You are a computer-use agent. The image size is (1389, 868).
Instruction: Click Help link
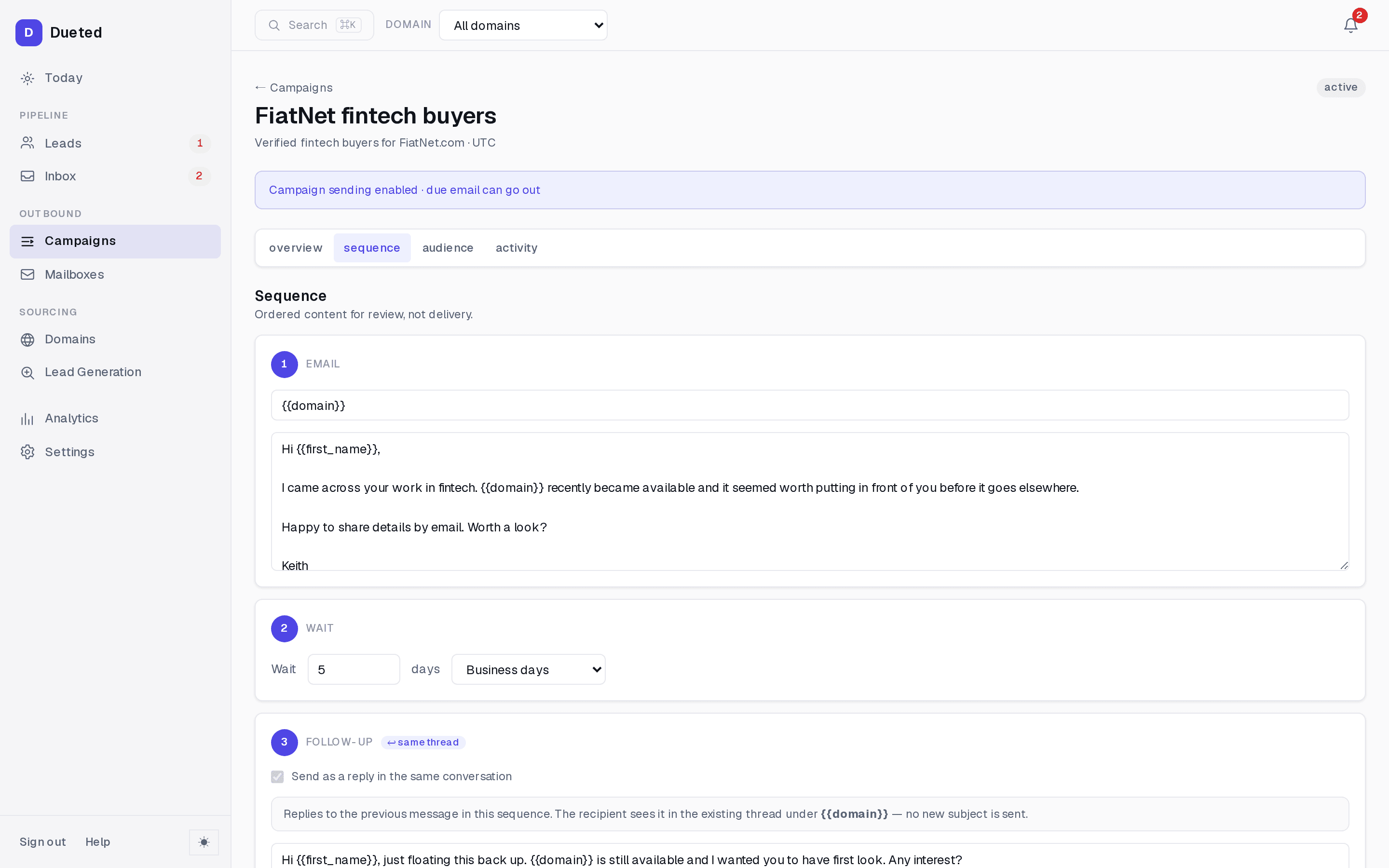click(97, 842)
